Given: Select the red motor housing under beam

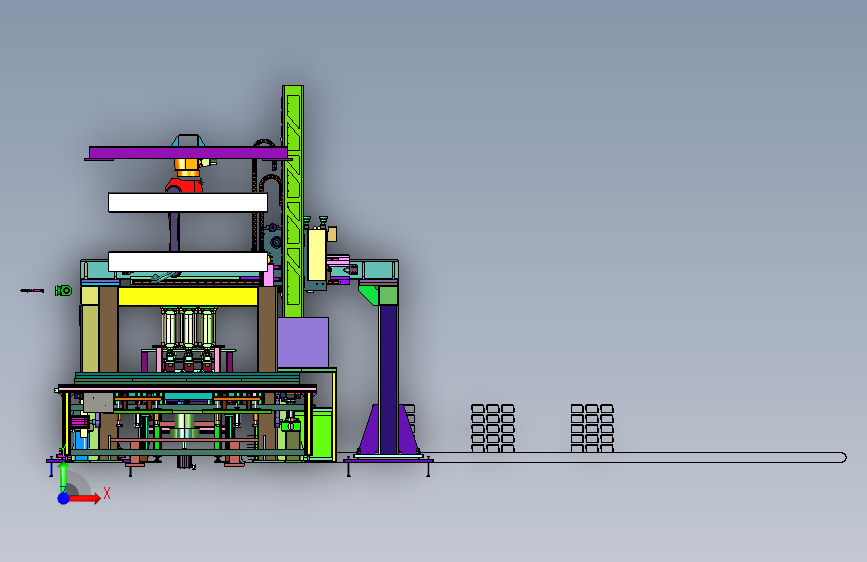Looking at the screenshot, I should pos(184,185).
